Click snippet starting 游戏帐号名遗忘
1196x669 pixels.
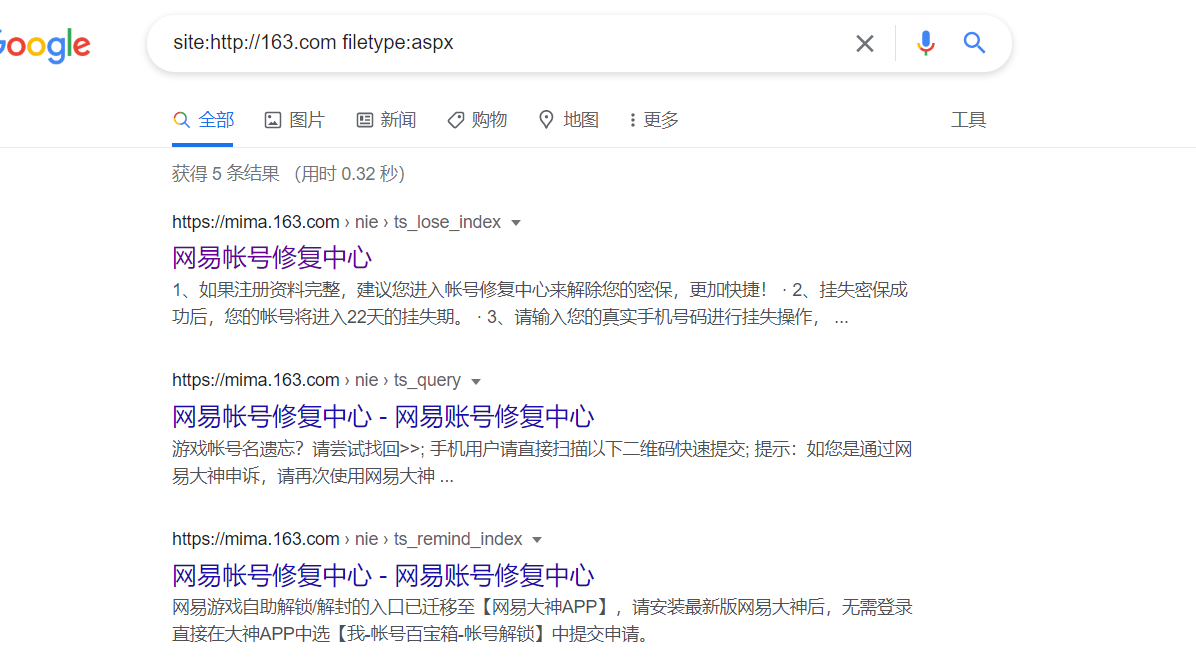[542, 462]
